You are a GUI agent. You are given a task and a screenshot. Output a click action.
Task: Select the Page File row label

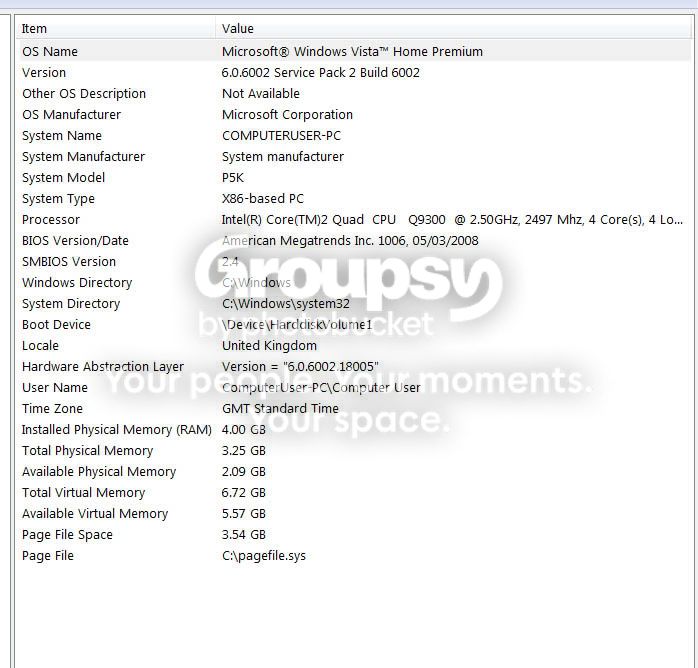48,555
